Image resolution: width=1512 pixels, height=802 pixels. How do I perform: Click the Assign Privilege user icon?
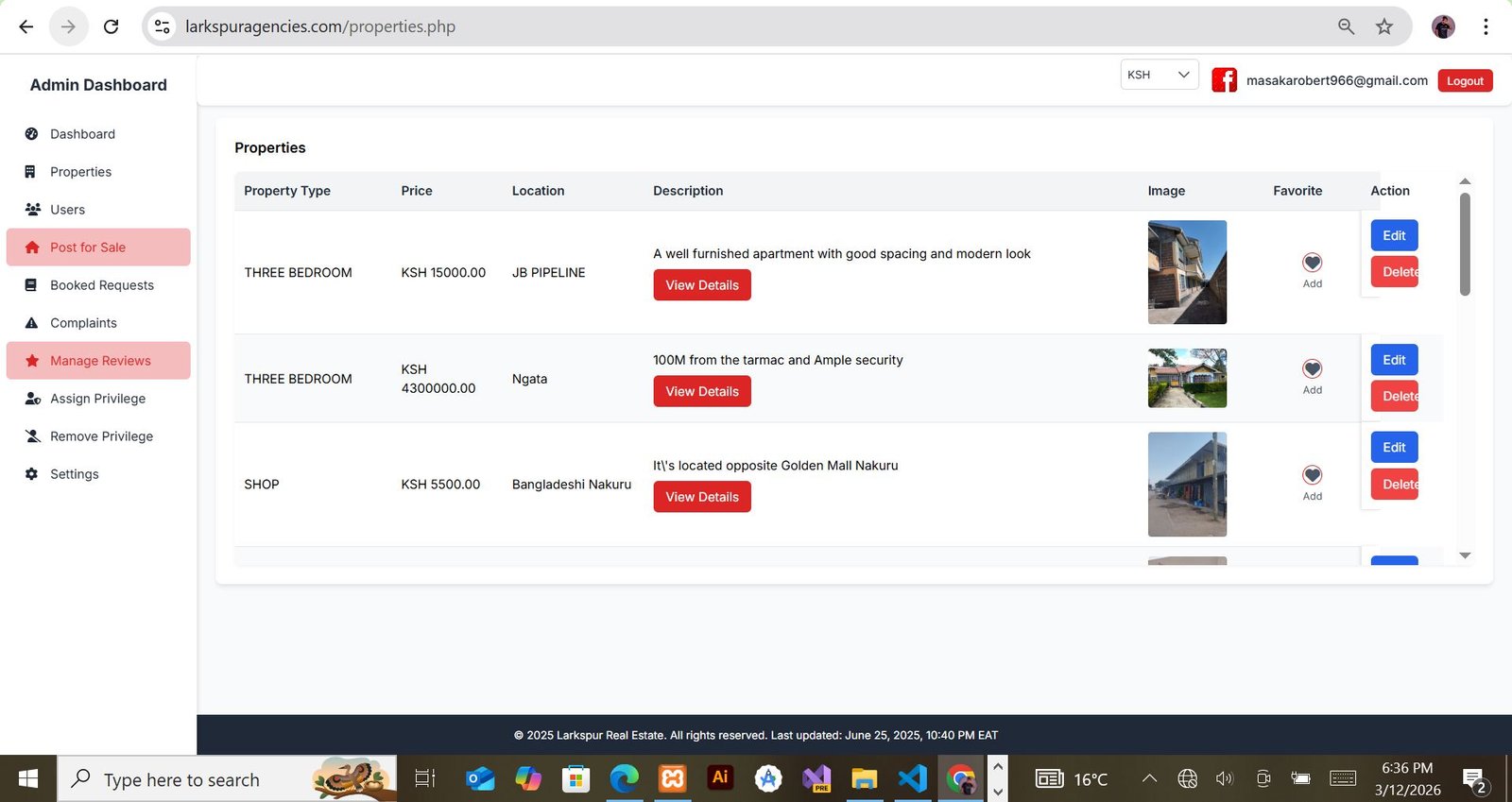[32, 399]
